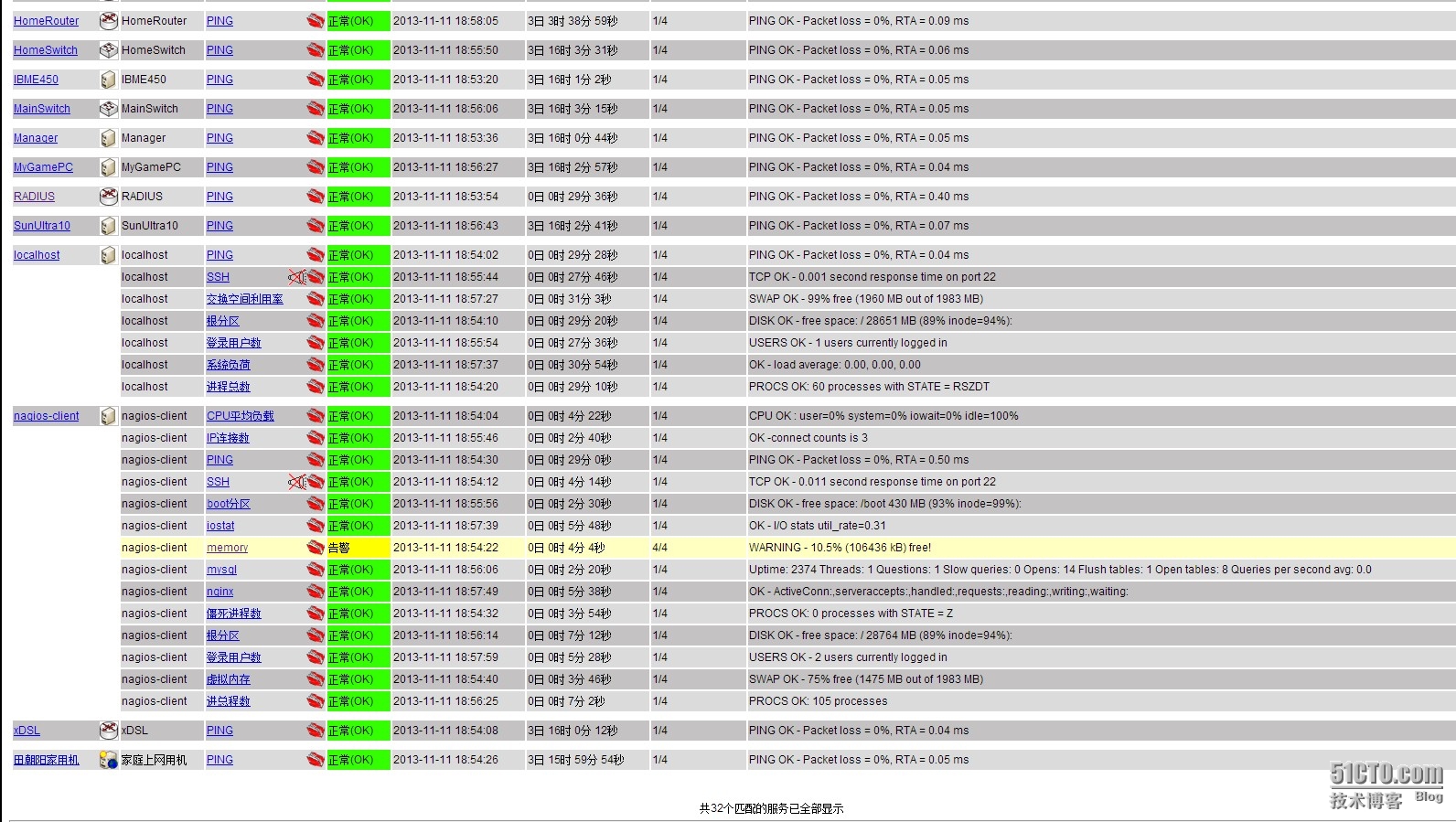This screenshot has height=822, width=1456.
Task: Click the server icon next to IBME450
Action: pos(108,79)
